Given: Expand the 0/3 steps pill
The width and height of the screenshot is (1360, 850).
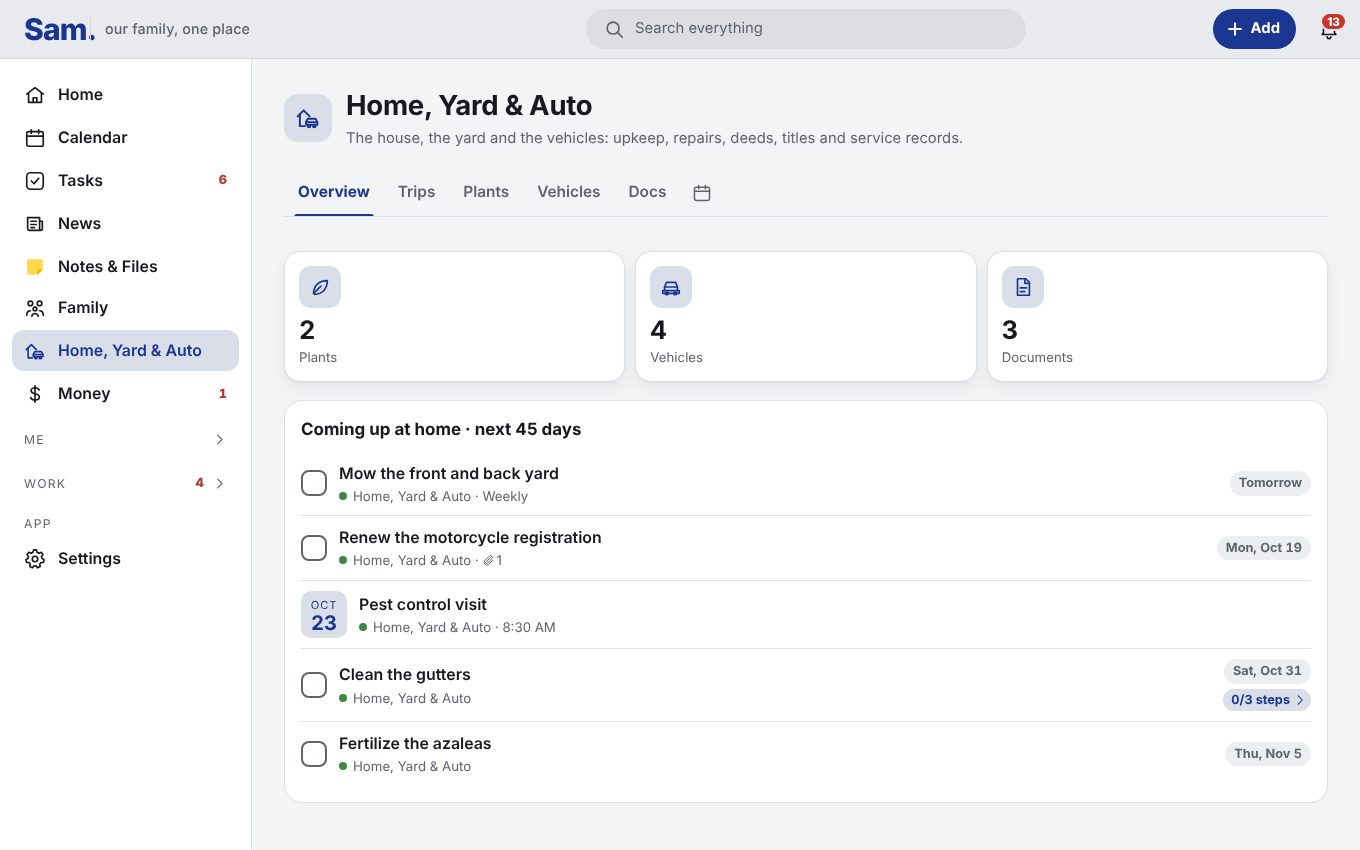Looking at the screenshot, I should (1267, 700).
